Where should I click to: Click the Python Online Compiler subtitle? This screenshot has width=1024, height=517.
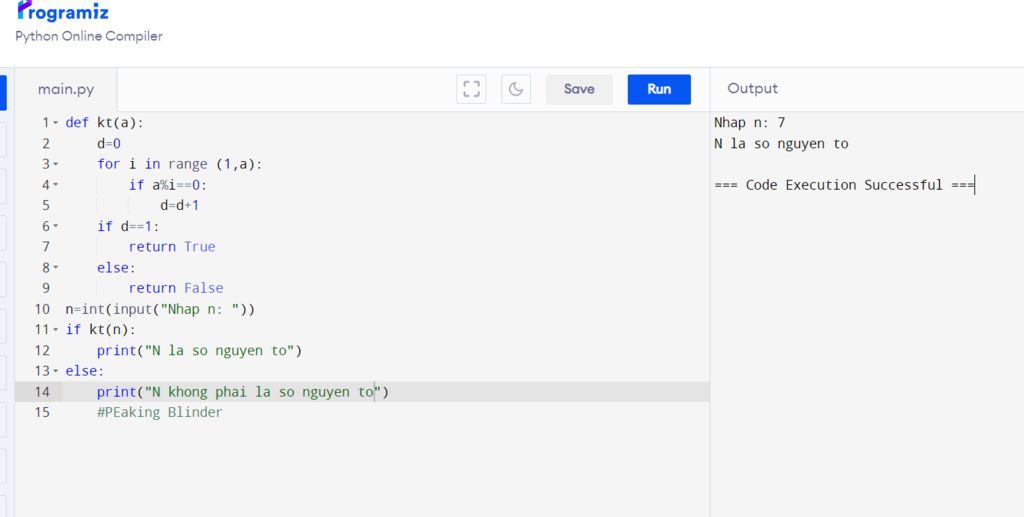coord(88,36)
